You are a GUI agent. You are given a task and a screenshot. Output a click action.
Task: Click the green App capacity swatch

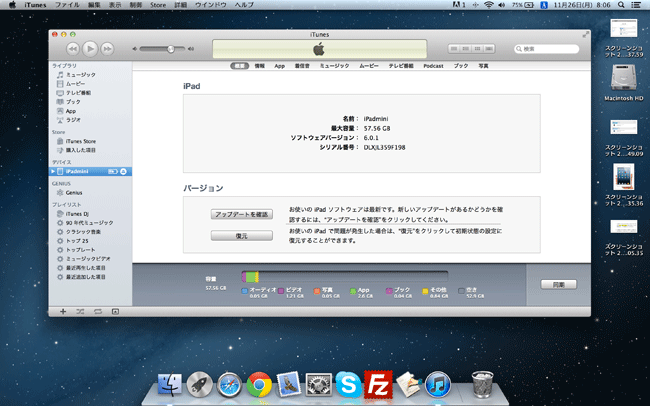pyautogui.click(x=353, y=291)
